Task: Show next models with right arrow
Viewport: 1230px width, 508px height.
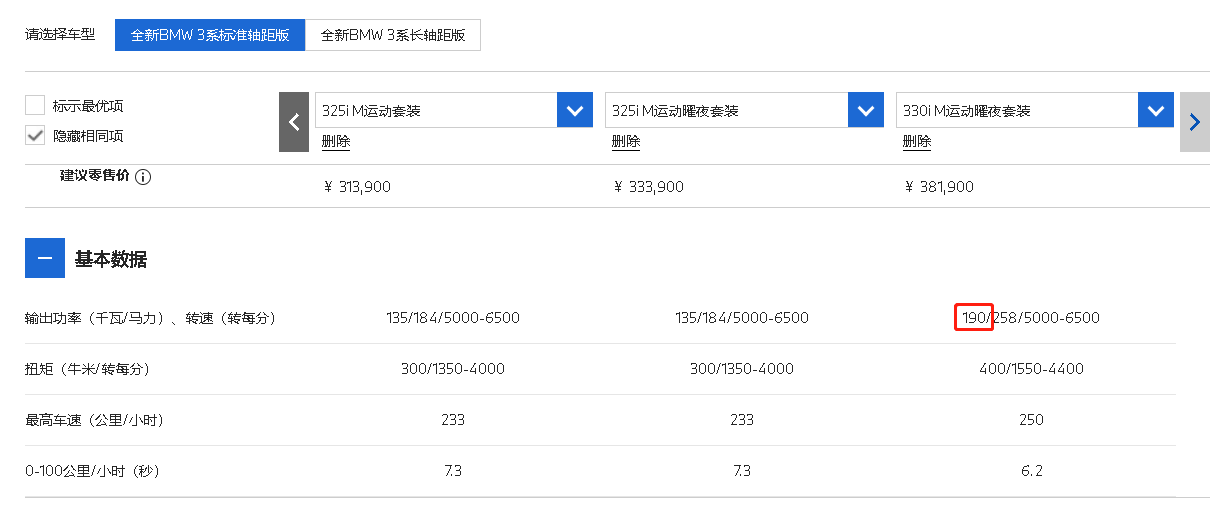Action: pyautogui.click(x=1195, y=122)
